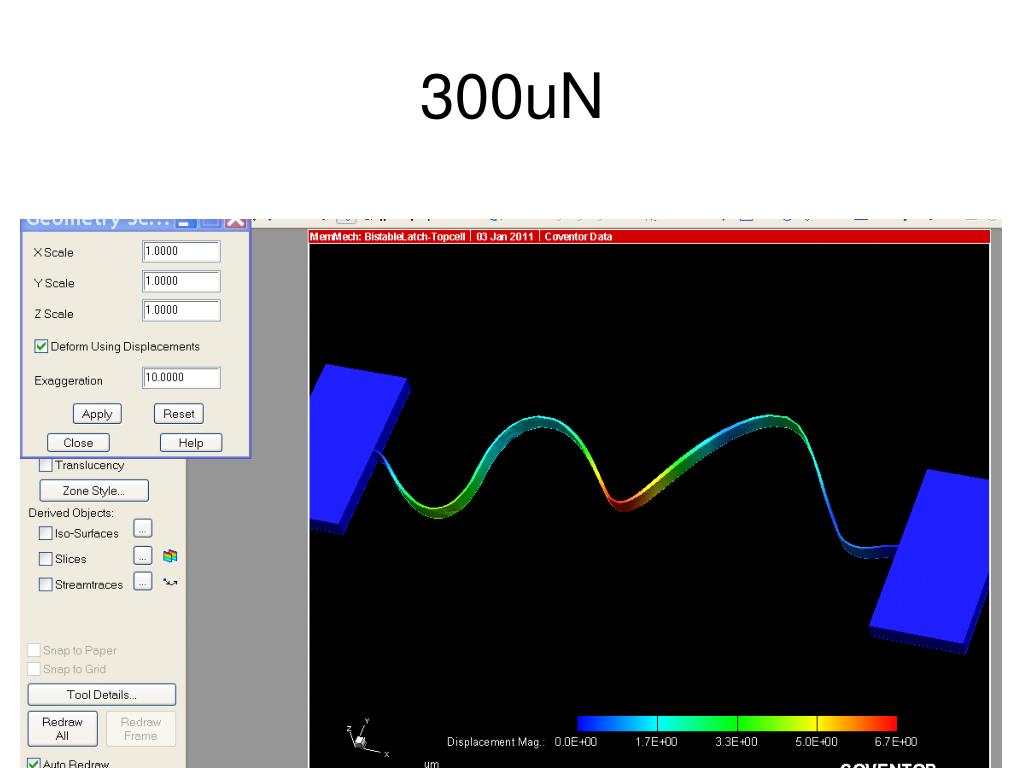Click the XYZ orientation axes icon

click(366, 738)
